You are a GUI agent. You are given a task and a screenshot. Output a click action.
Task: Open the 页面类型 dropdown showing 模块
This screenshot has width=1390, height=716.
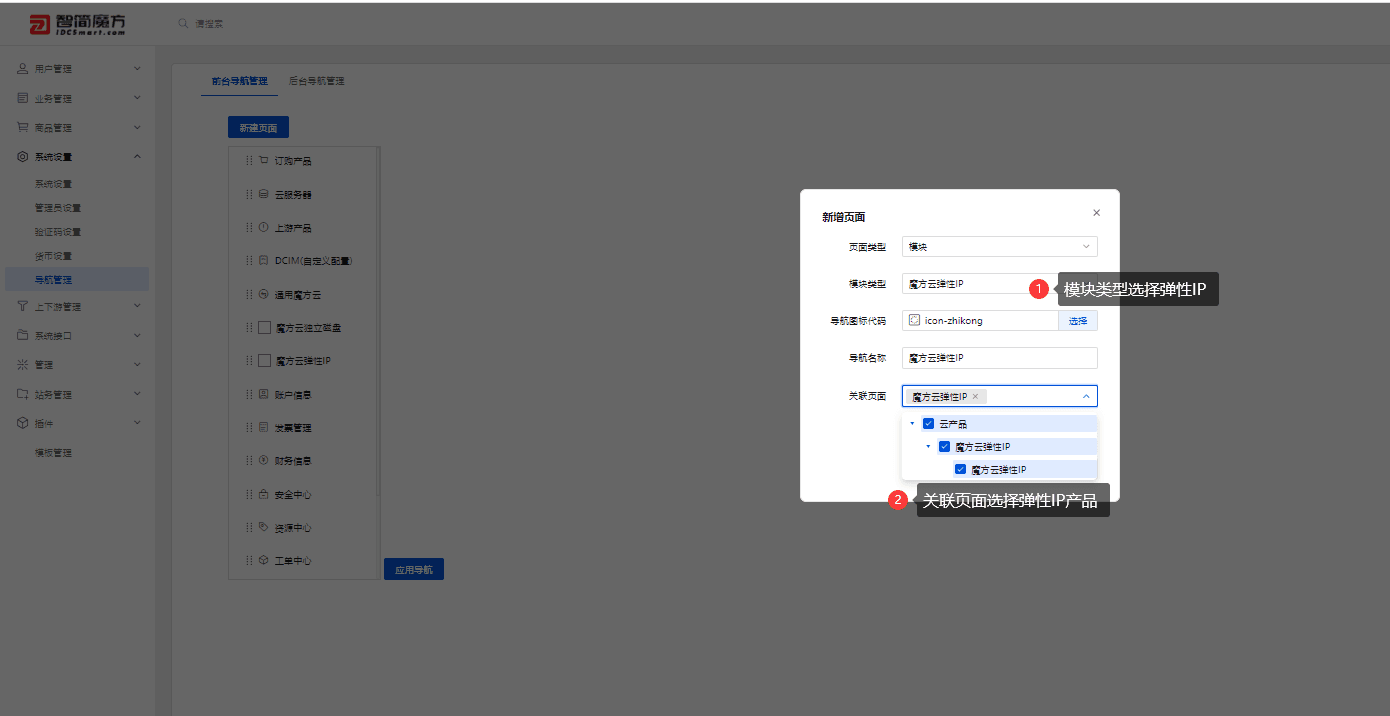999,246
